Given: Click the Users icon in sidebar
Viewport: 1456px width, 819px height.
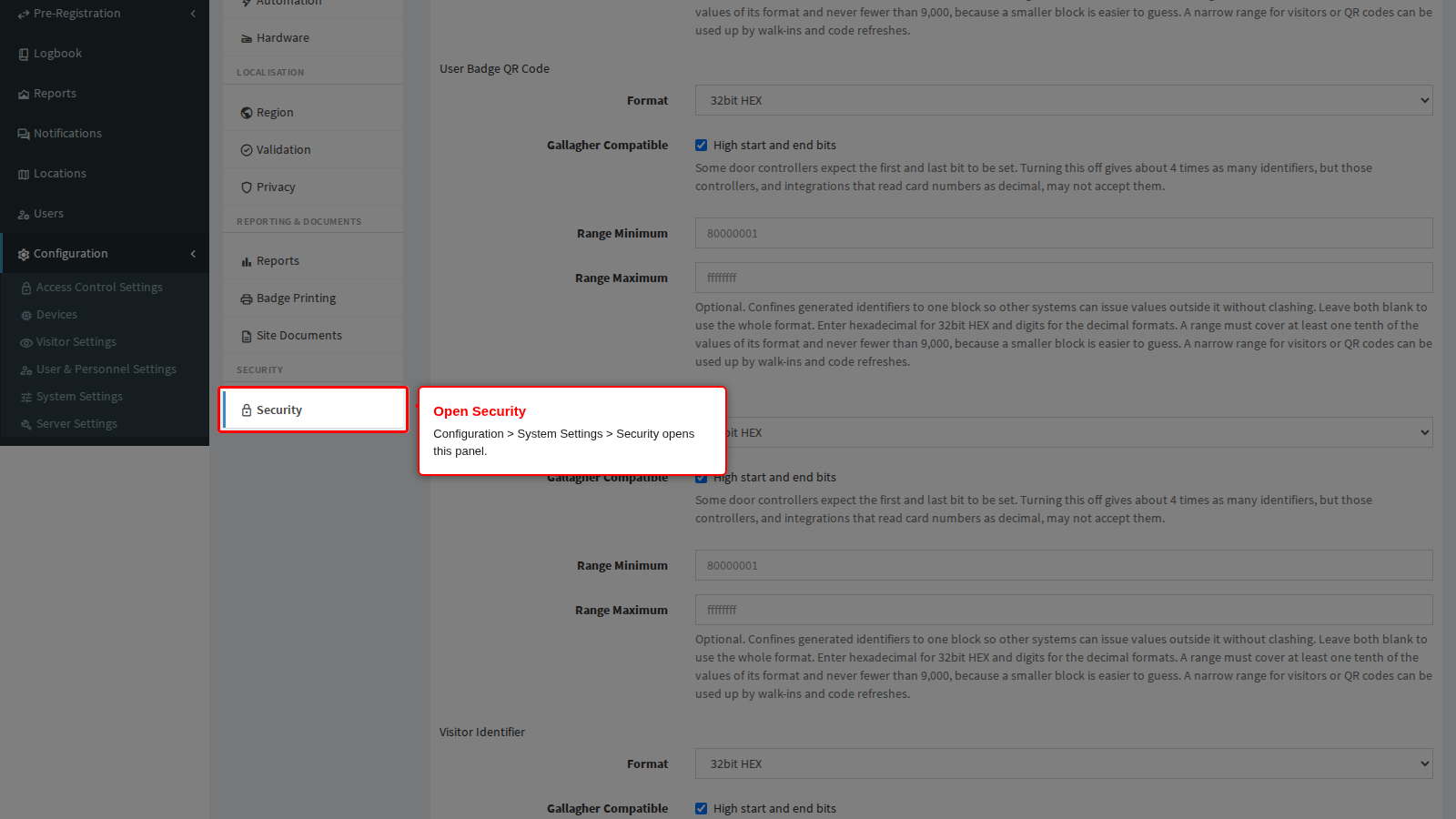Looking at the screenshot, I should pos(24,215).
